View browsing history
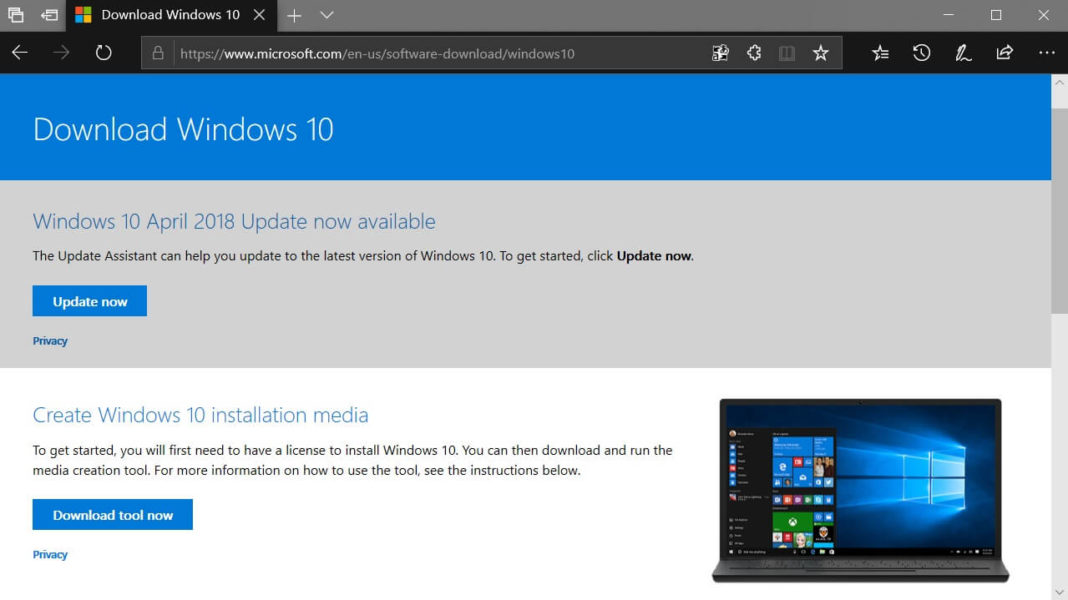The height and width of the screenshot is (600, 1068). tap(921, 52)
